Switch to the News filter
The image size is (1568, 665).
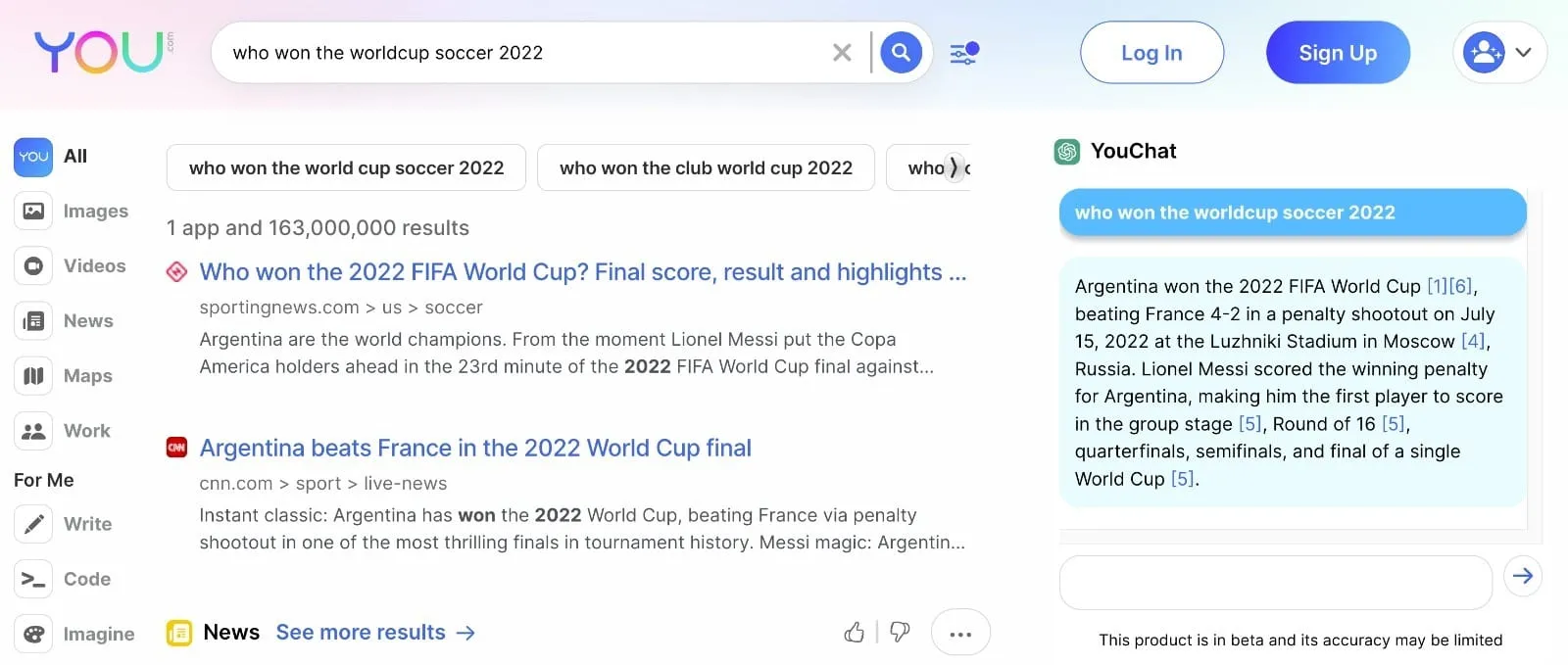coord(32,320)
